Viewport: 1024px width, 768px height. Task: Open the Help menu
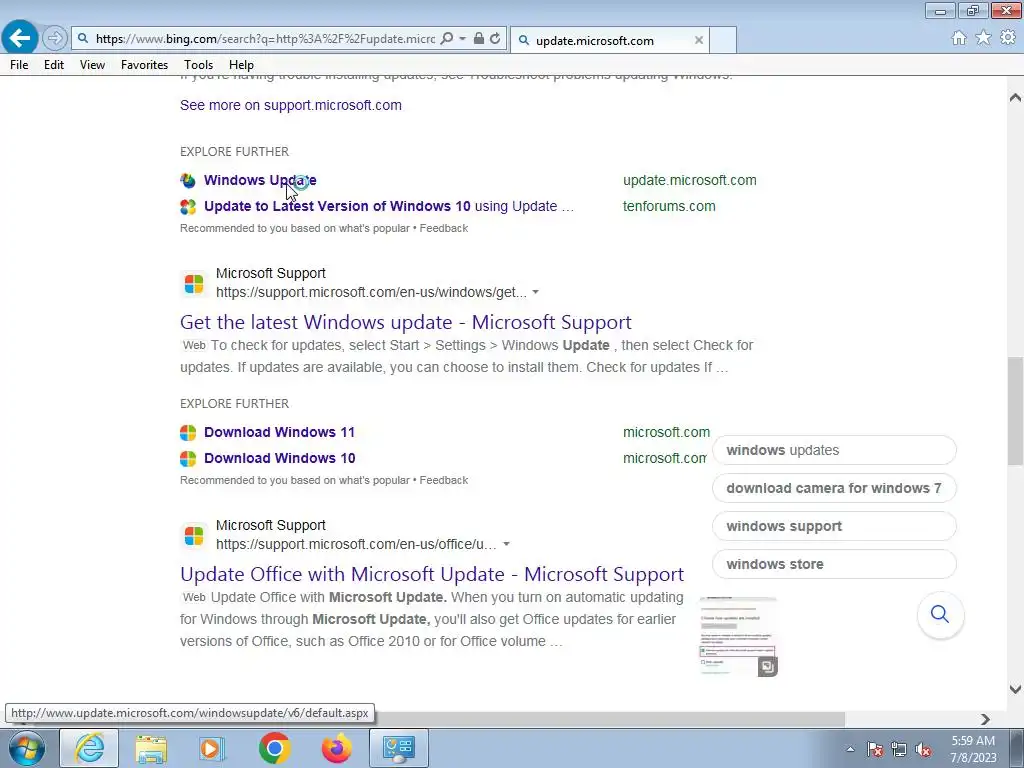point(241,65)
